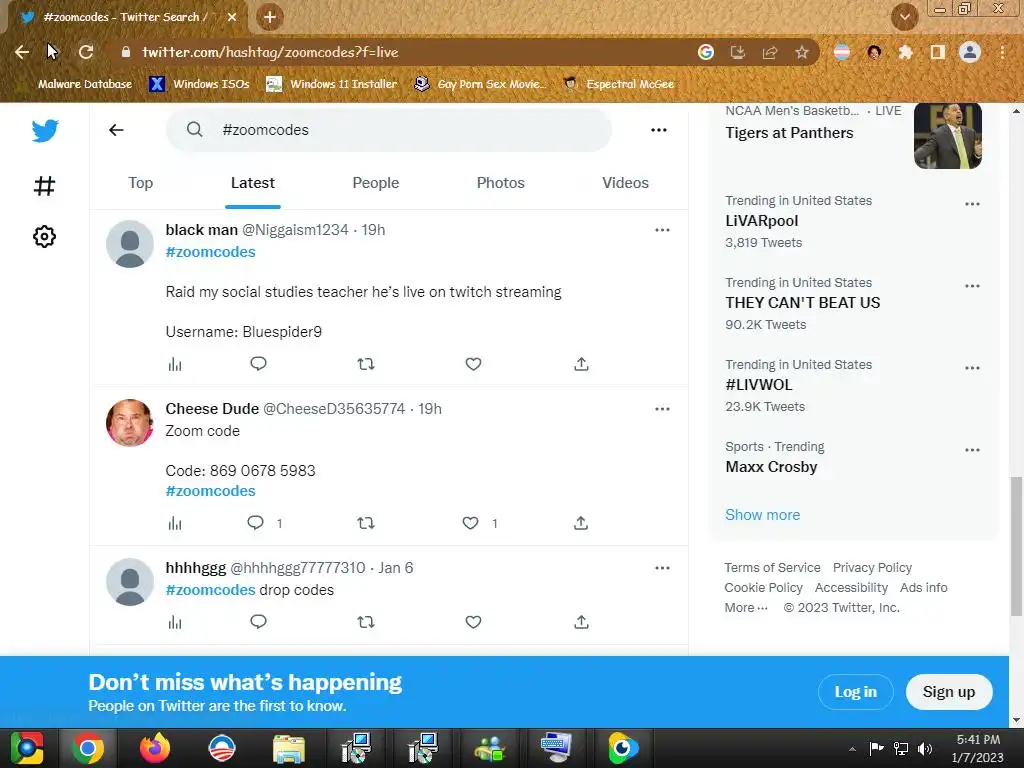This screenshot has width=1024, height=768.
Task: Select the Latest tab
Action: (253, 183)
